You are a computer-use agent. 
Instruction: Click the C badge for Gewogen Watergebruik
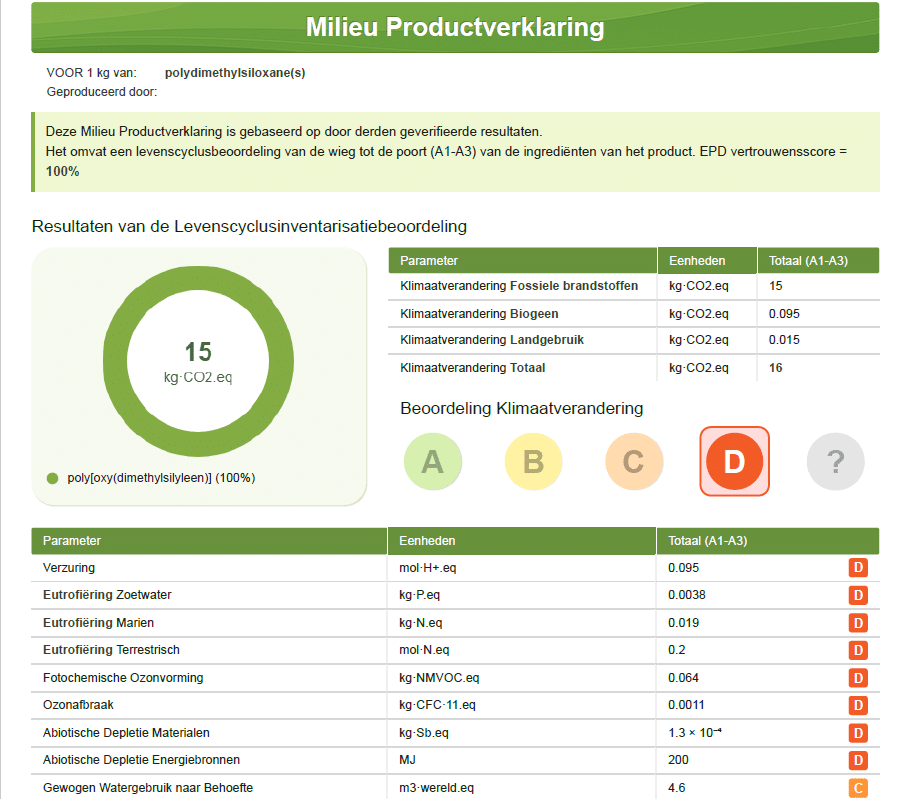857,788
